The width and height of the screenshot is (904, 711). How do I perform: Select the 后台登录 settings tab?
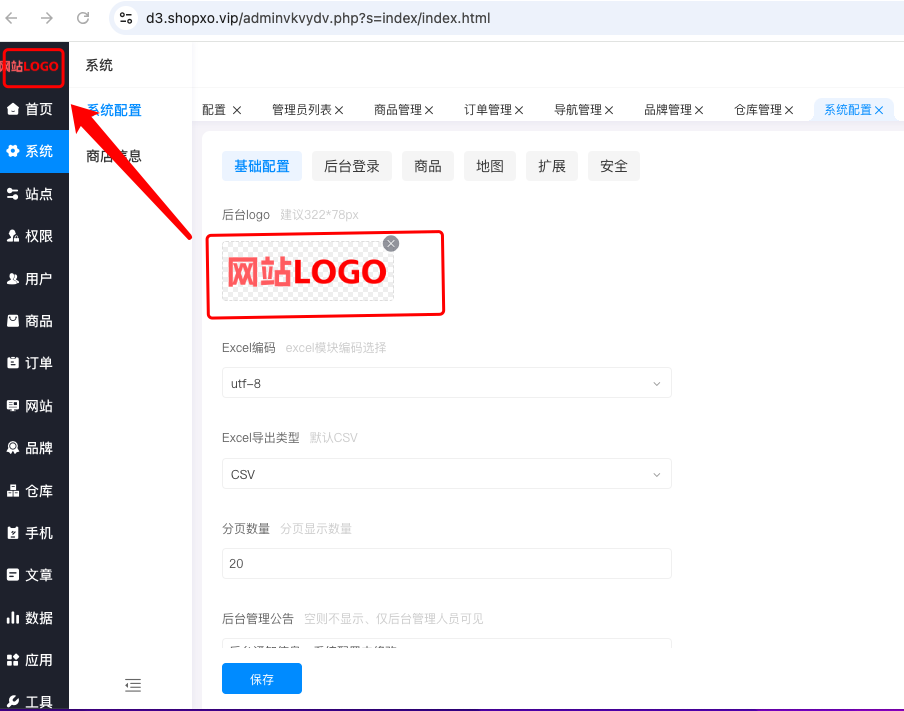352,166
